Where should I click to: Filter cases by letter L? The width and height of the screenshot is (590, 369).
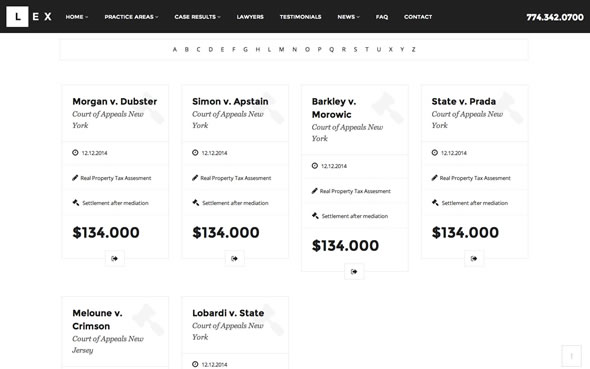tap(269, 49)
